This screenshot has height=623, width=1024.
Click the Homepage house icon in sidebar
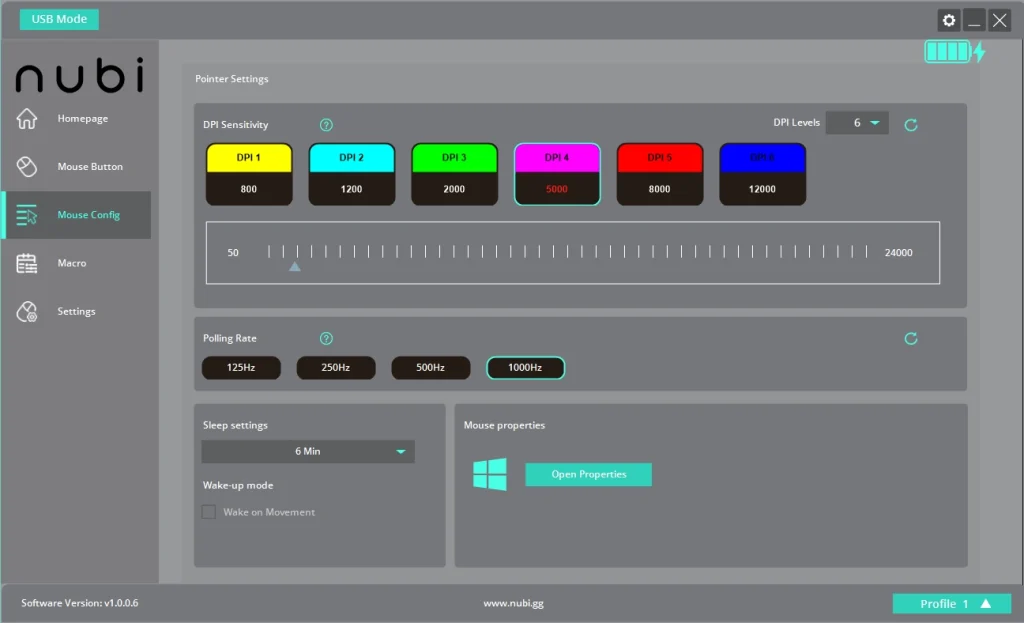27,119
